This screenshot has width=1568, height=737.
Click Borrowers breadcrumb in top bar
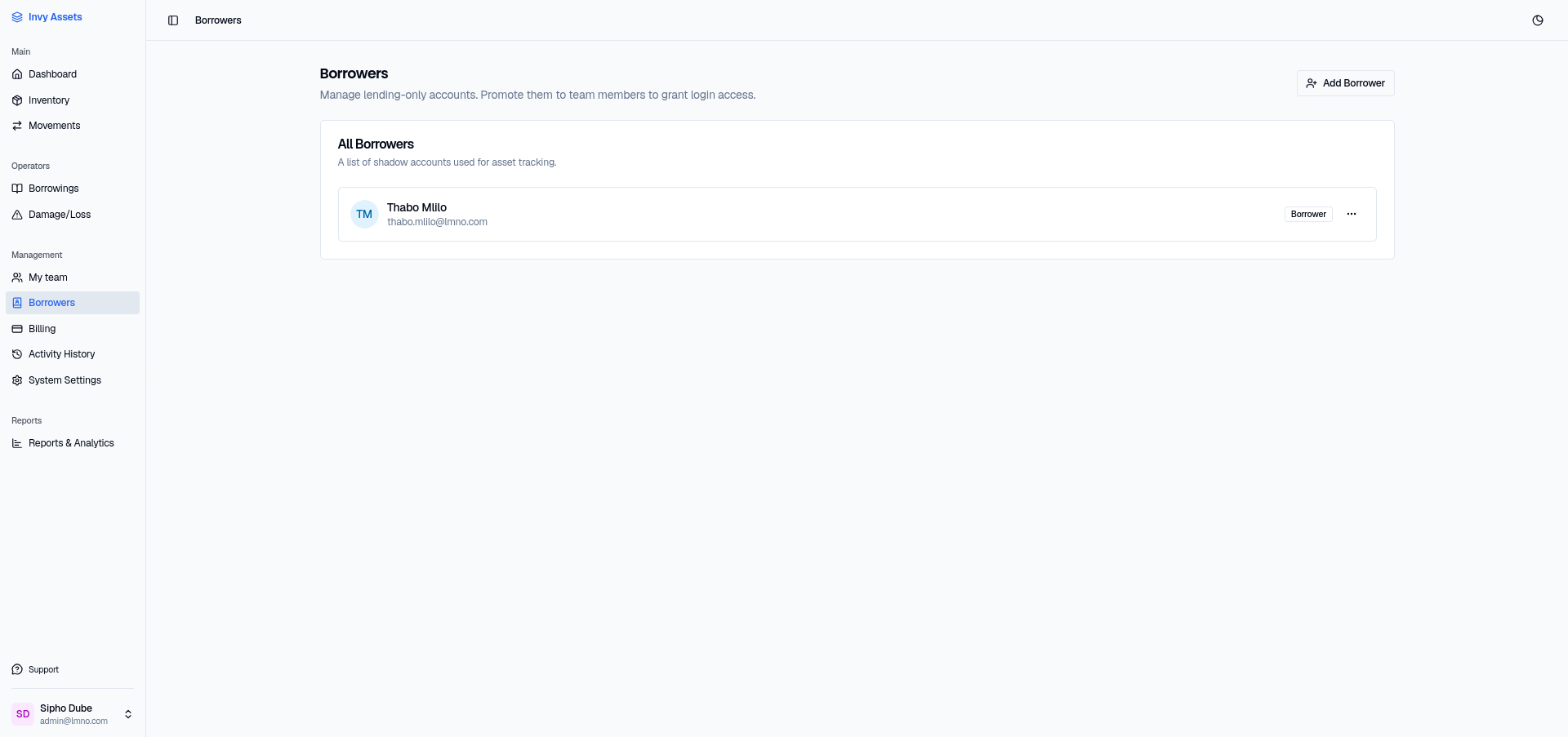[218, 20]
